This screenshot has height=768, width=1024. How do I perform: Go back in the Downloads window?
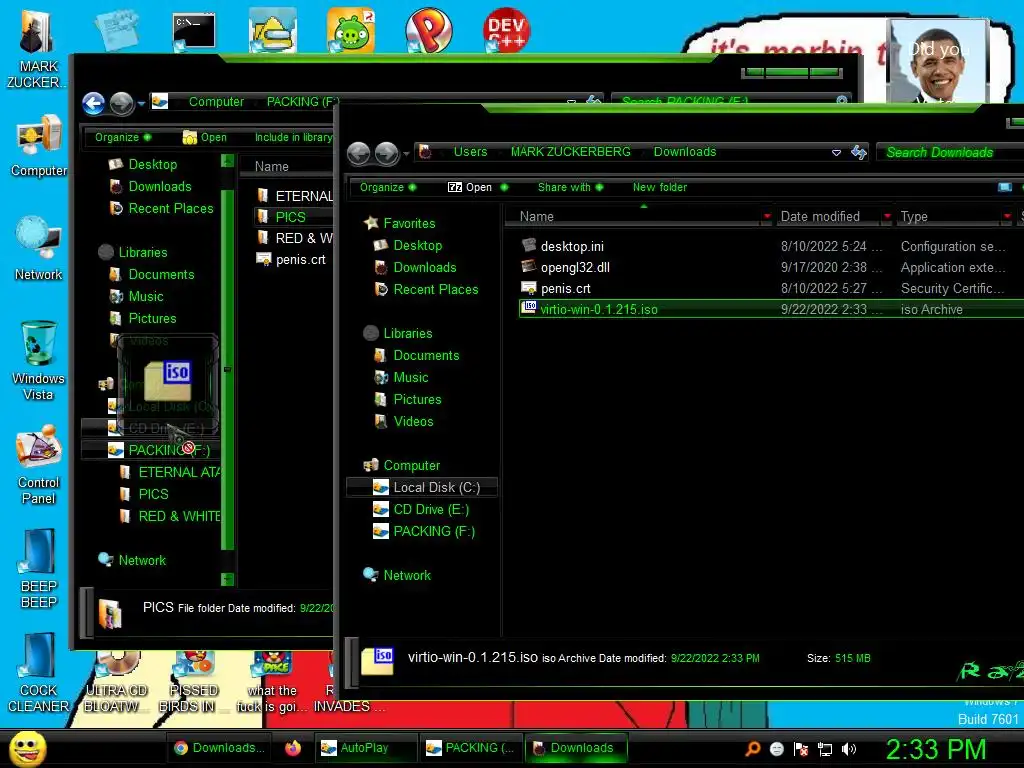[359, 153]
